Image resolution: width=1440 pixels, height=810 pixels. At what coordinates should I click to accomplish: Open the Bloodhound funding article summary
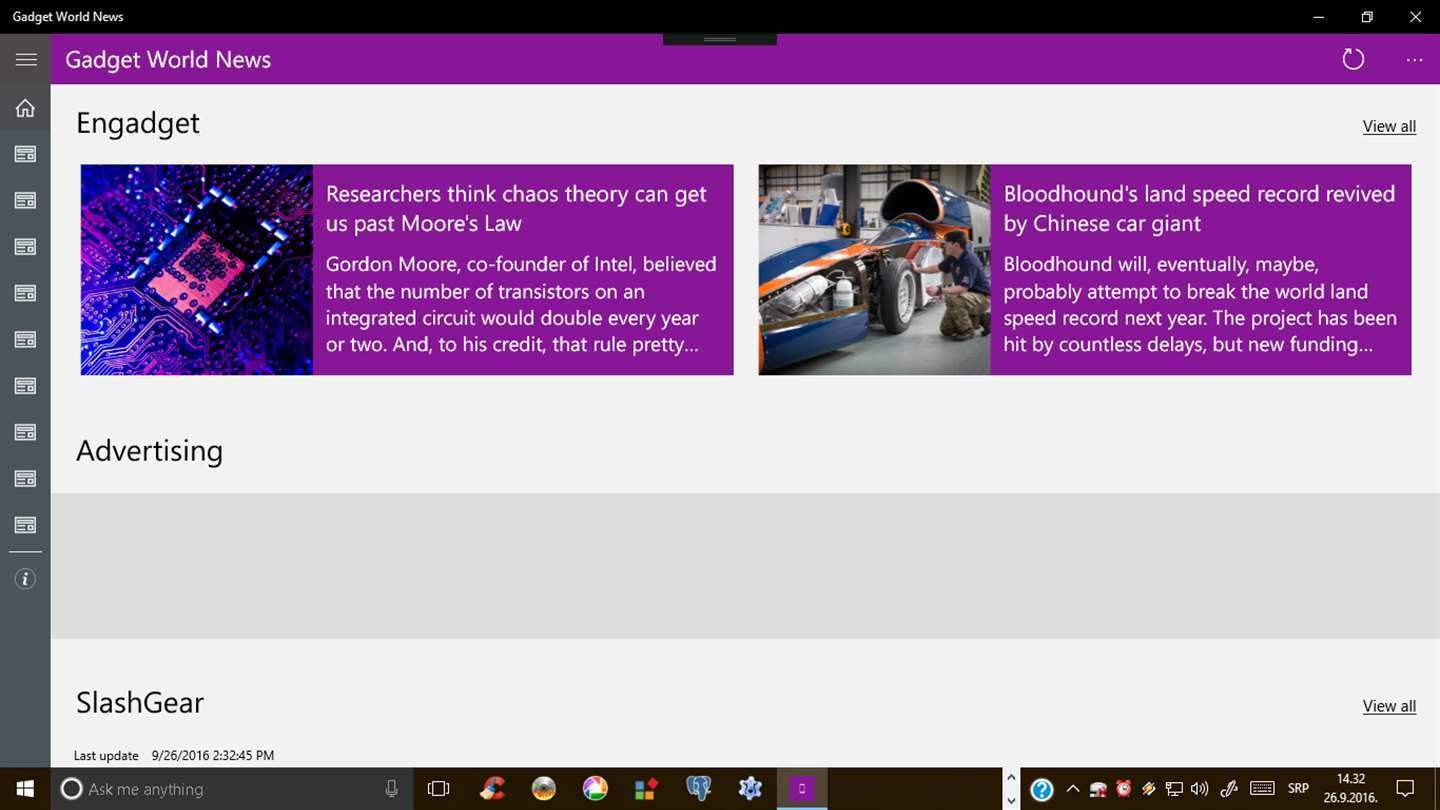[1200, 304]
